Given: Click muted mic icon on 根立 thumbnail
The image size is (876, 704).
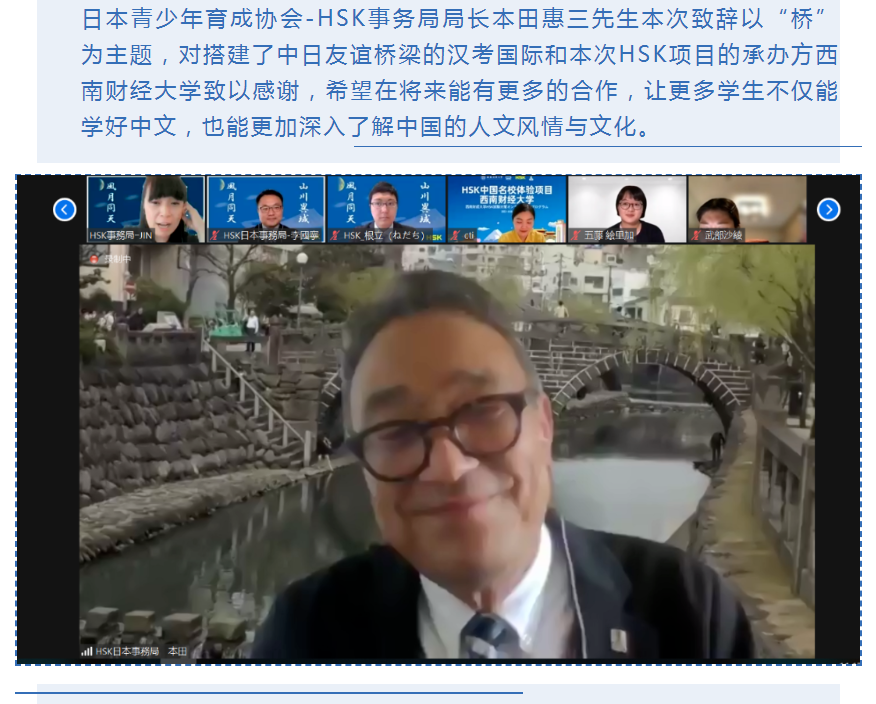Looking at the screenshot, I should [x=335, y=235].
